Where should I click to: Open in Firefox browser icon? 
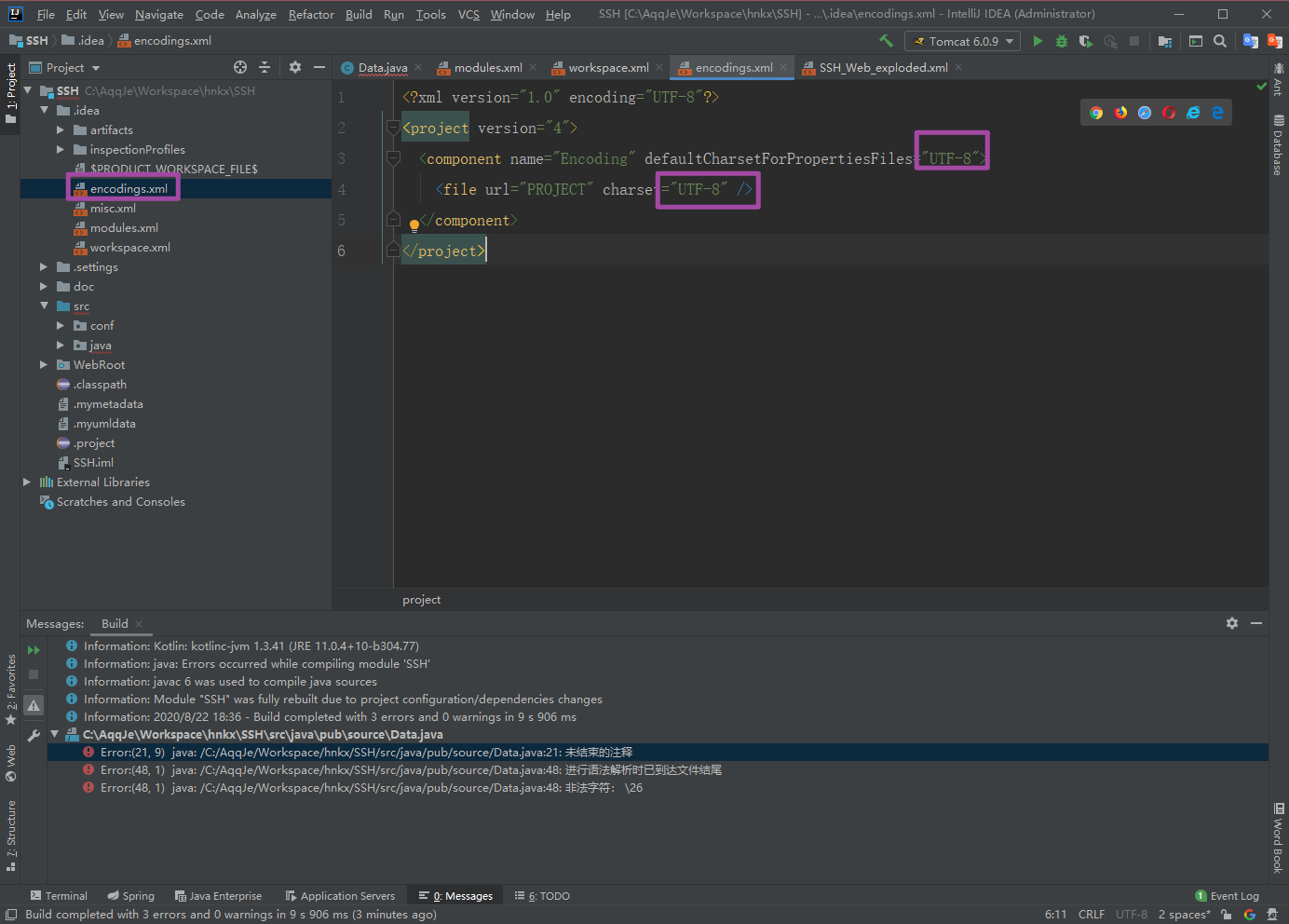[1120, 113]
